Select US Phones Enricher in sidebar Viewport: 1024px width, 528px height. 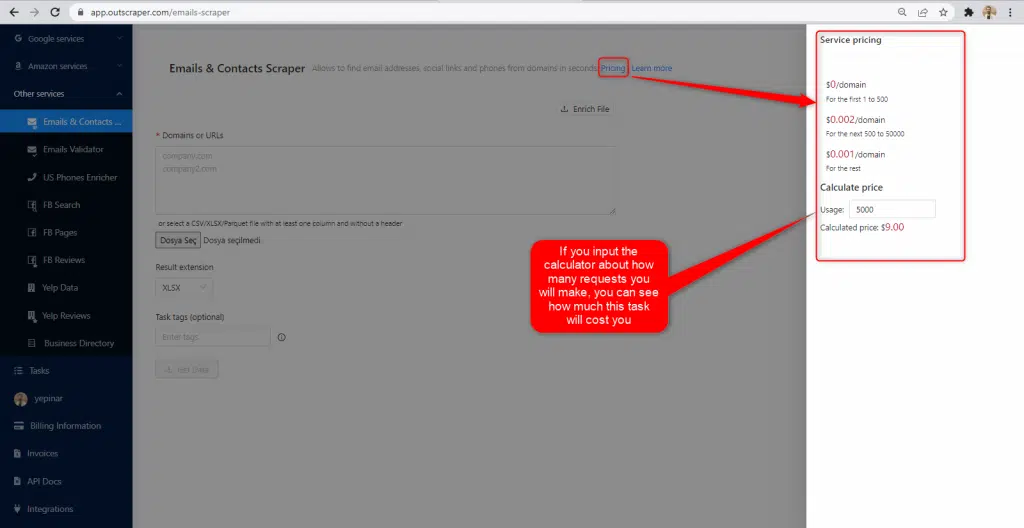79,178
